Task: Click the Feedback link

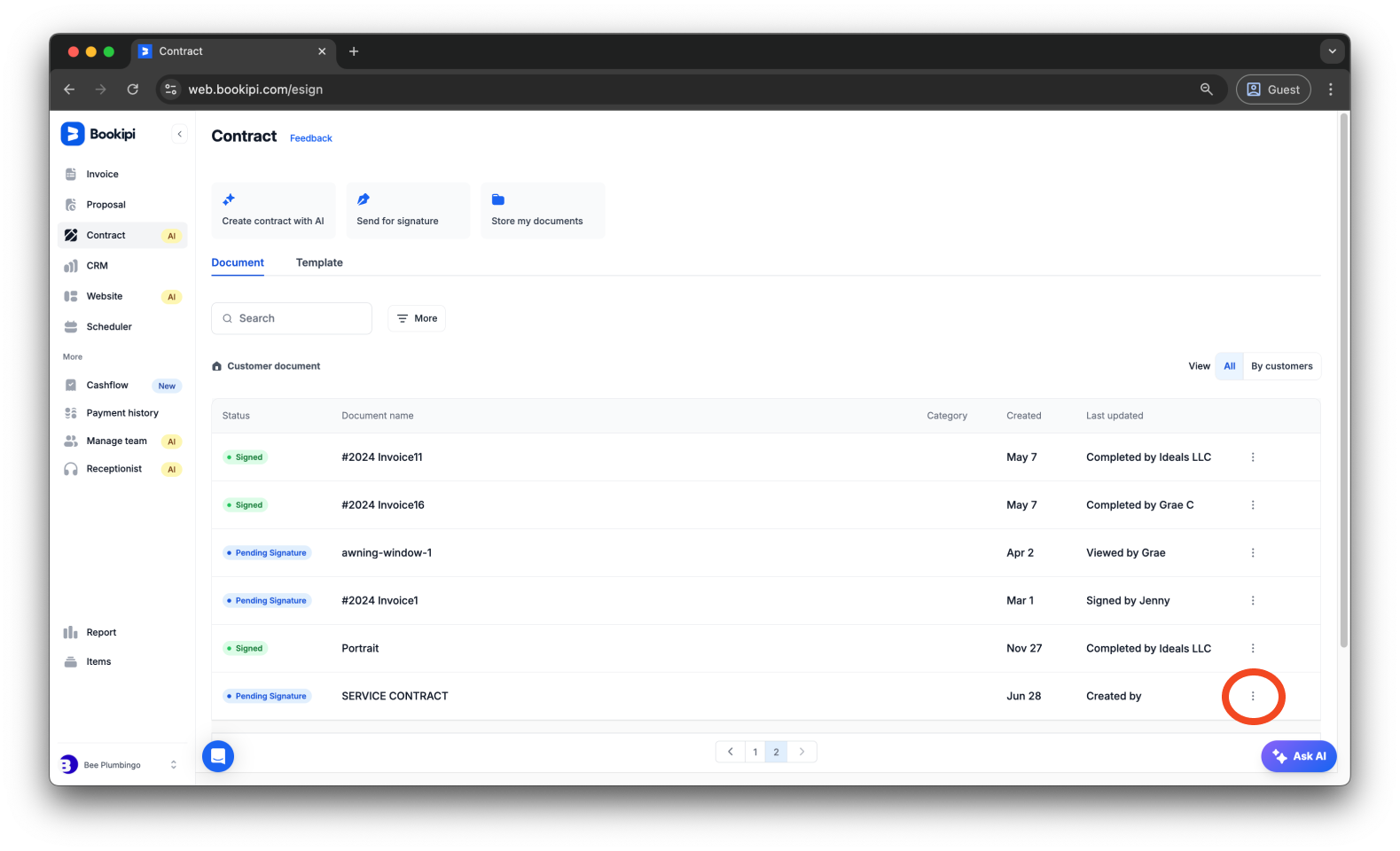Action: coord(311,138)
